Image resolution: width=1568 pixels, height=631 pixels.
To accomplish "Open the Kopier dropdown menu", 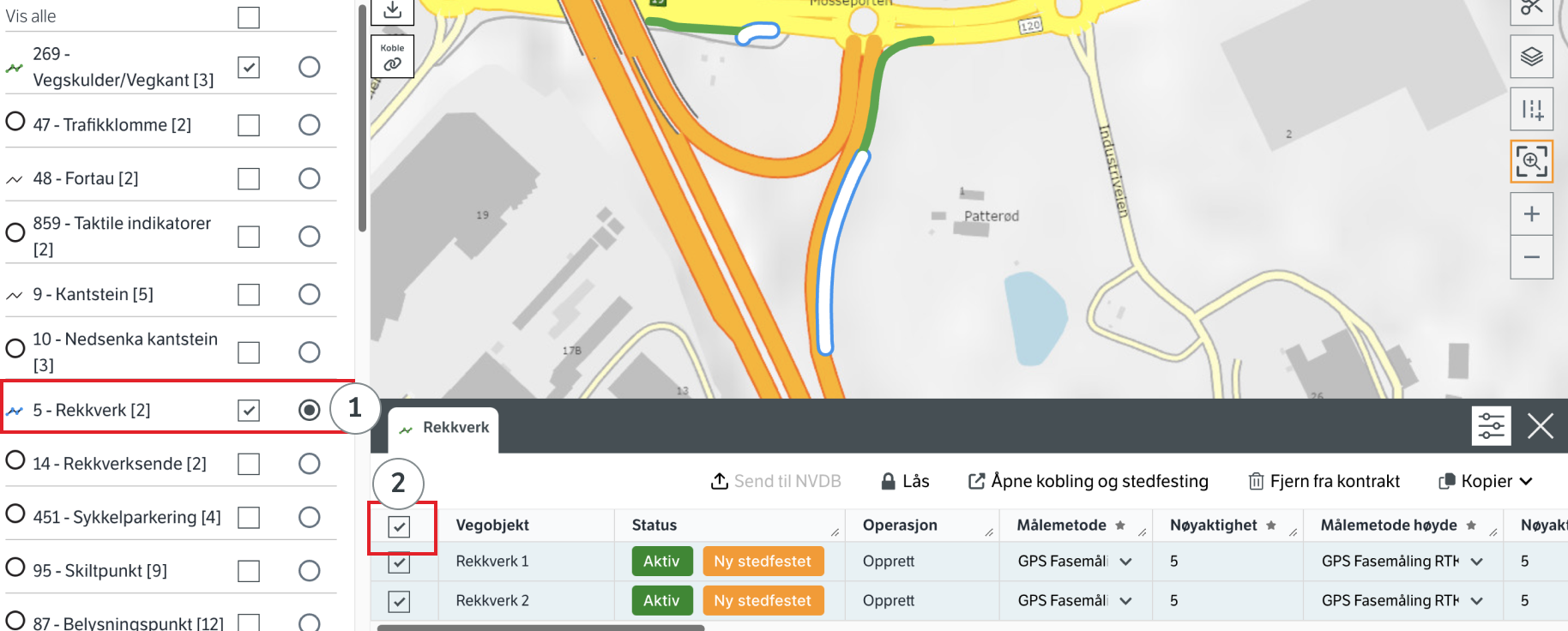I will pyautogui.click(x=1486, y=482).
